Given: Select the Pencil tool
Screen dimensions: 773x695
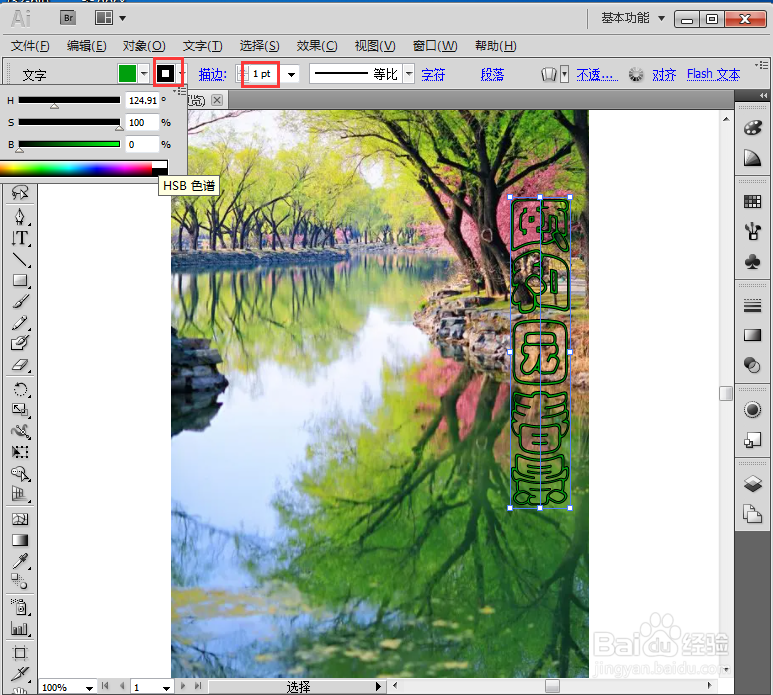Looking at the screenshot, I should click(20, 323).
